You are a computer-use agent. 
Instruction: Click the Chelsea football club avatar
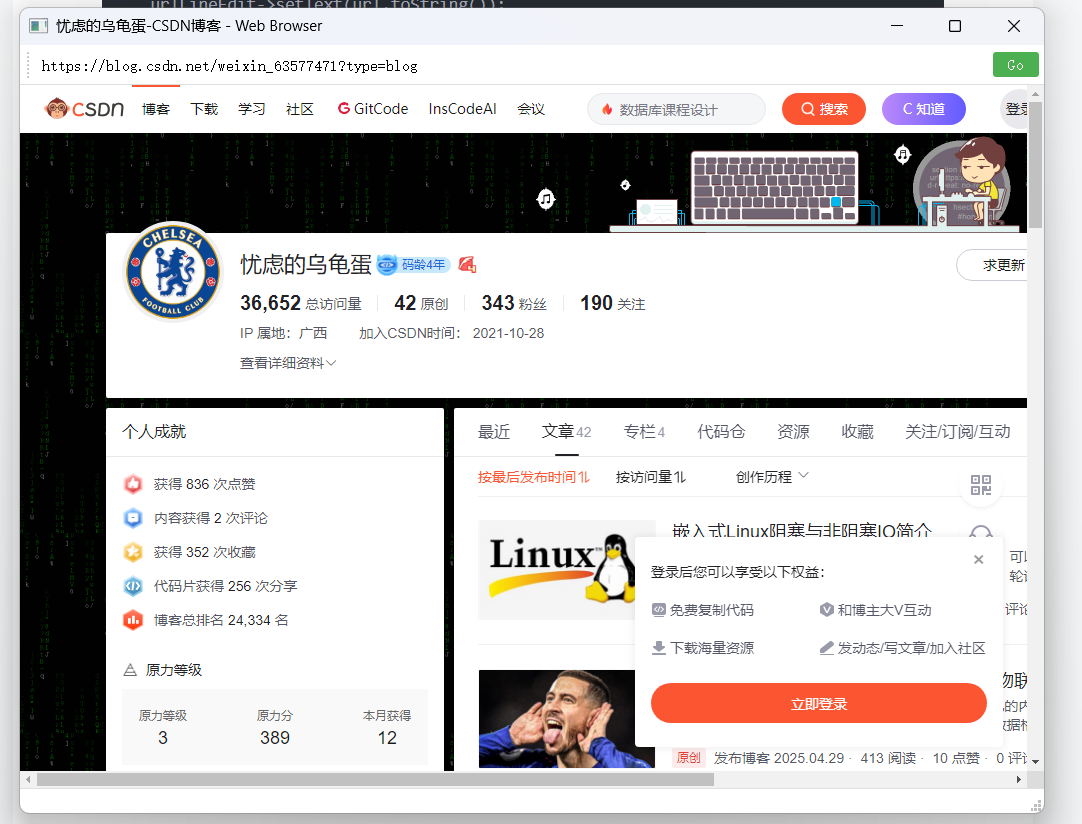tap(173, 271)
